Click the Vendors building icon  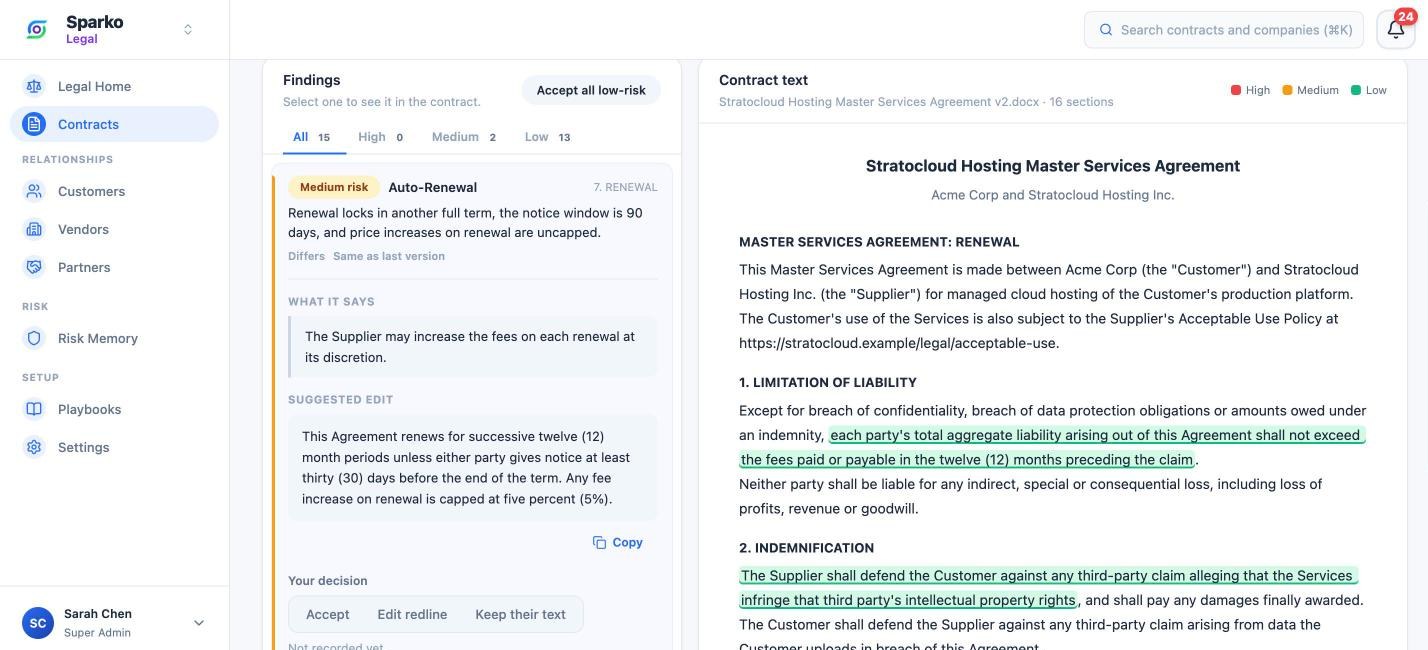point(34,229)
